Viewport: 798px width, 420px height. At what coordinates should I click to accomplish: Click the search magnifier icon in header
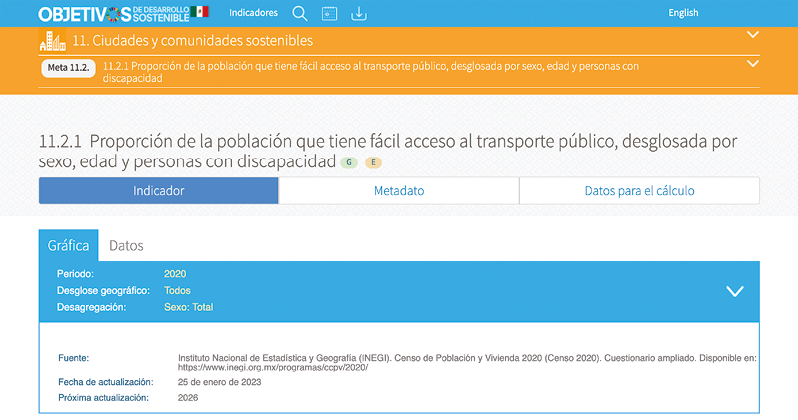(x=300, y=13)
